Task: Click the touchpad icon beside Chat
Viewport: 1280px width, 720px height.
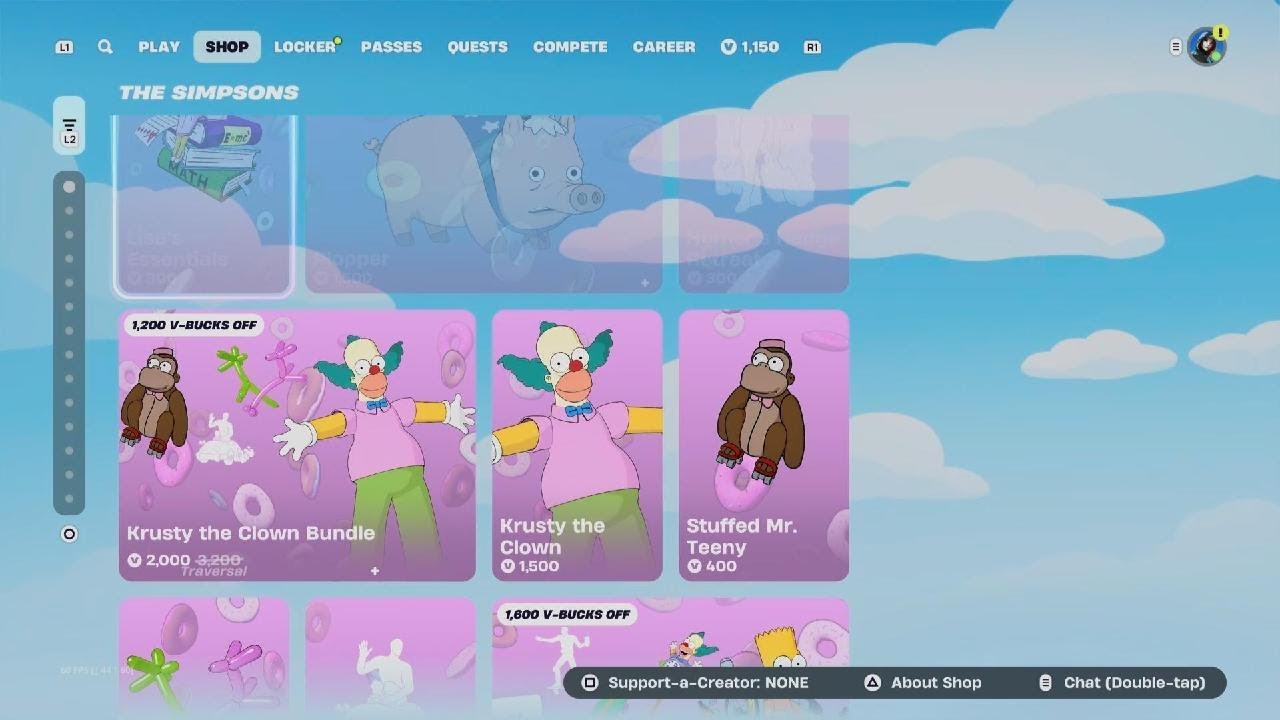Action: pyautogui.click(x=1045, y=683)
